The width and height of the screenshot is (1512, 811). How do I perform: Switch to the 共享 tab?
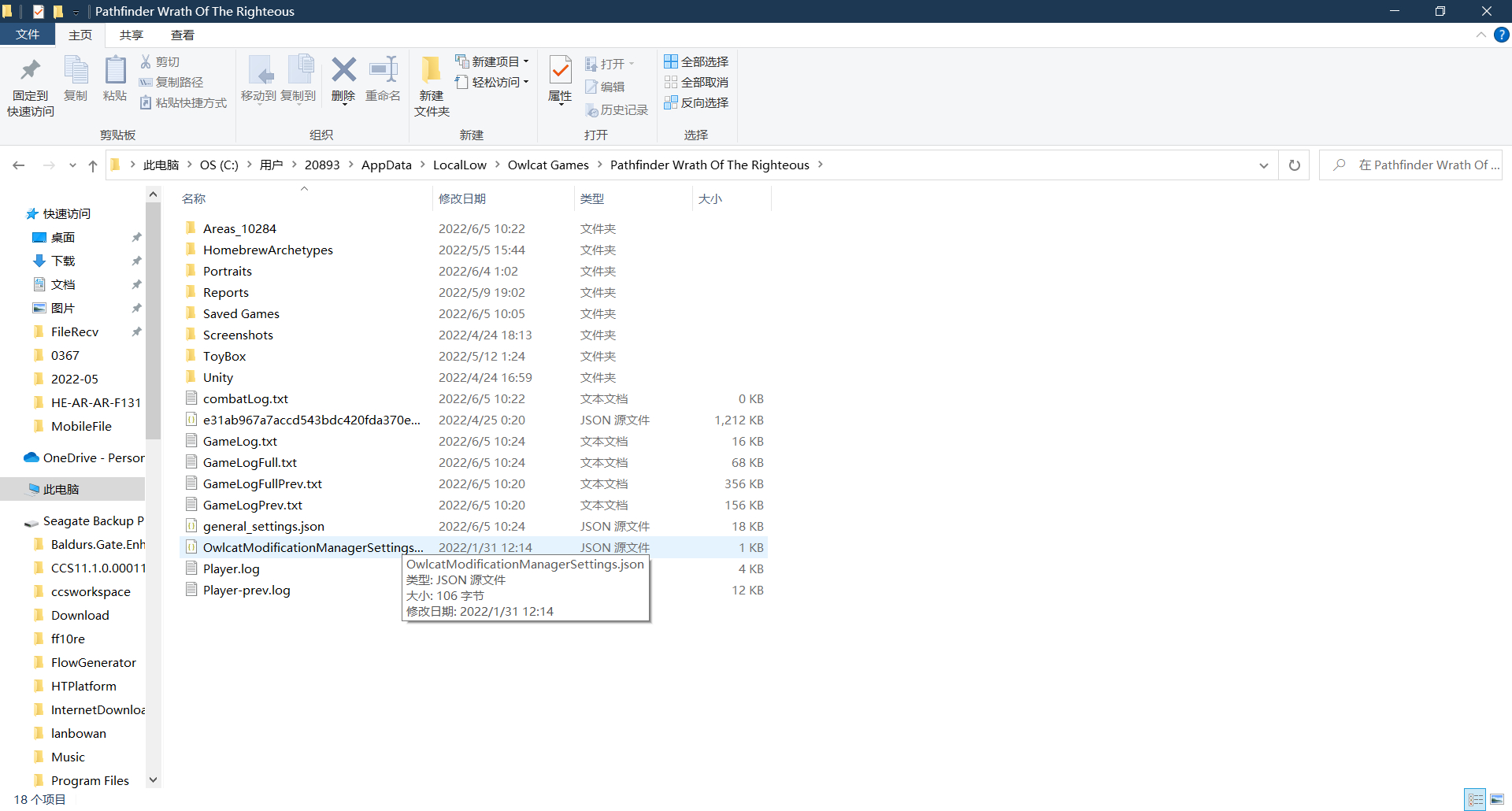coord(132,35)
